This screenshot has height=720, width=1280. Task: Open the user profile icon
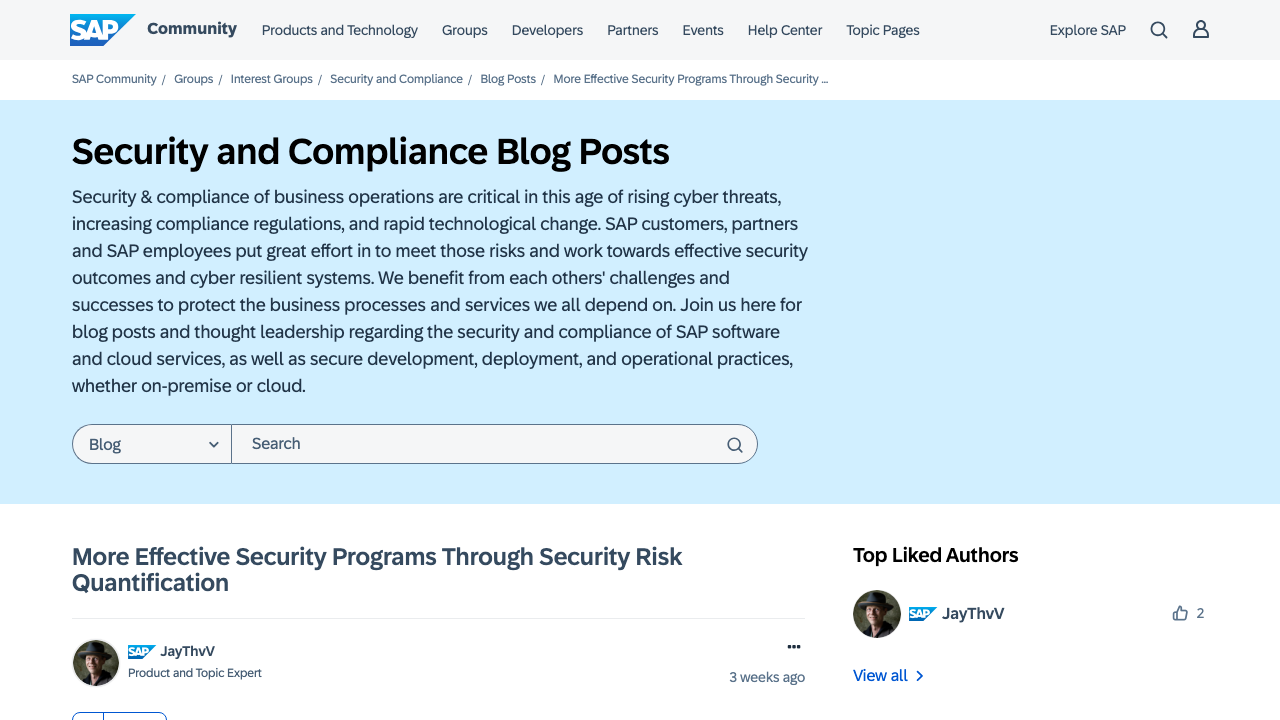pyautogui.click(x=1201, y=30)
